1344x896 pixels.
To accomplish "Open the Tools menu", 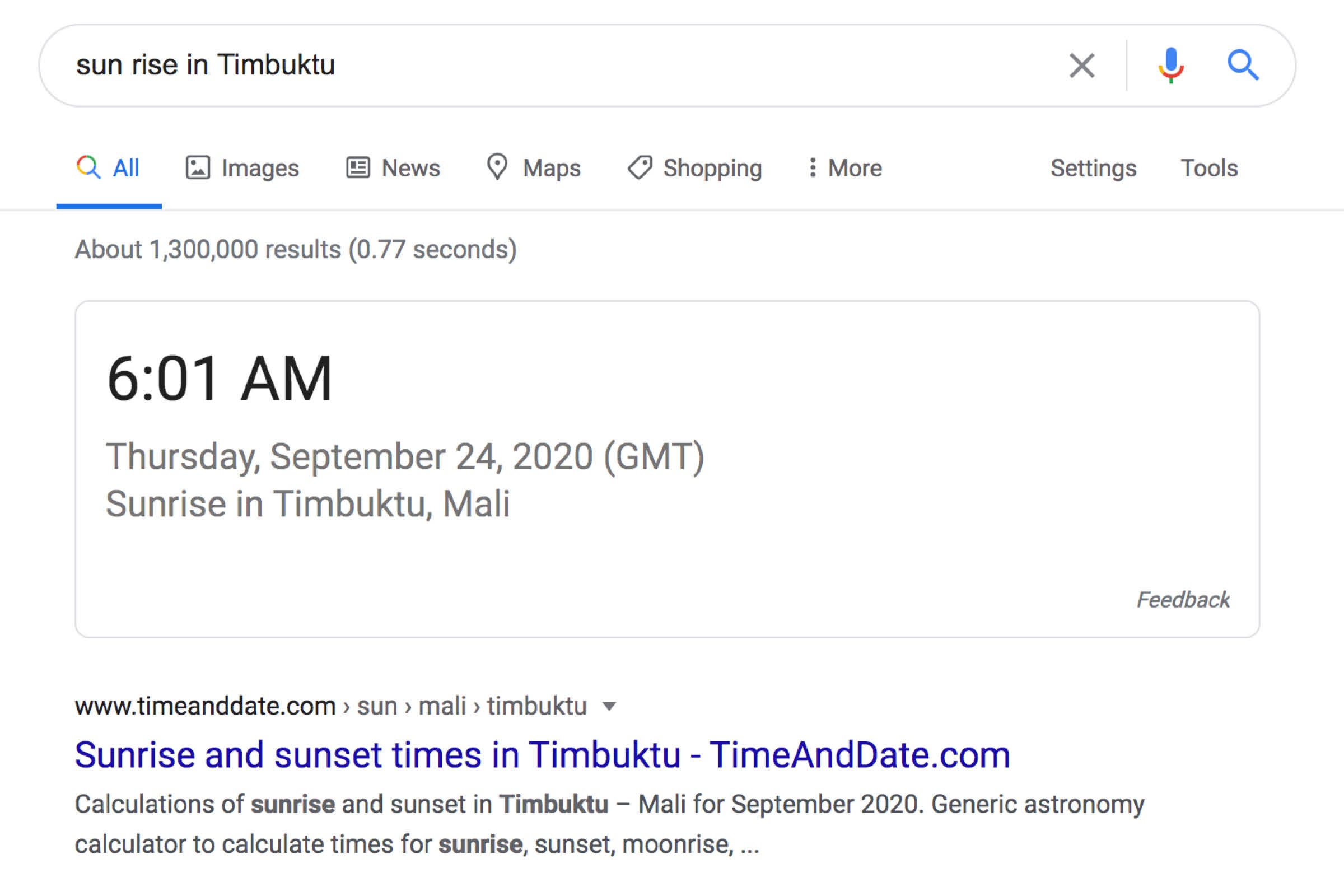I will pyautogui.click(x=1209, y=167).
